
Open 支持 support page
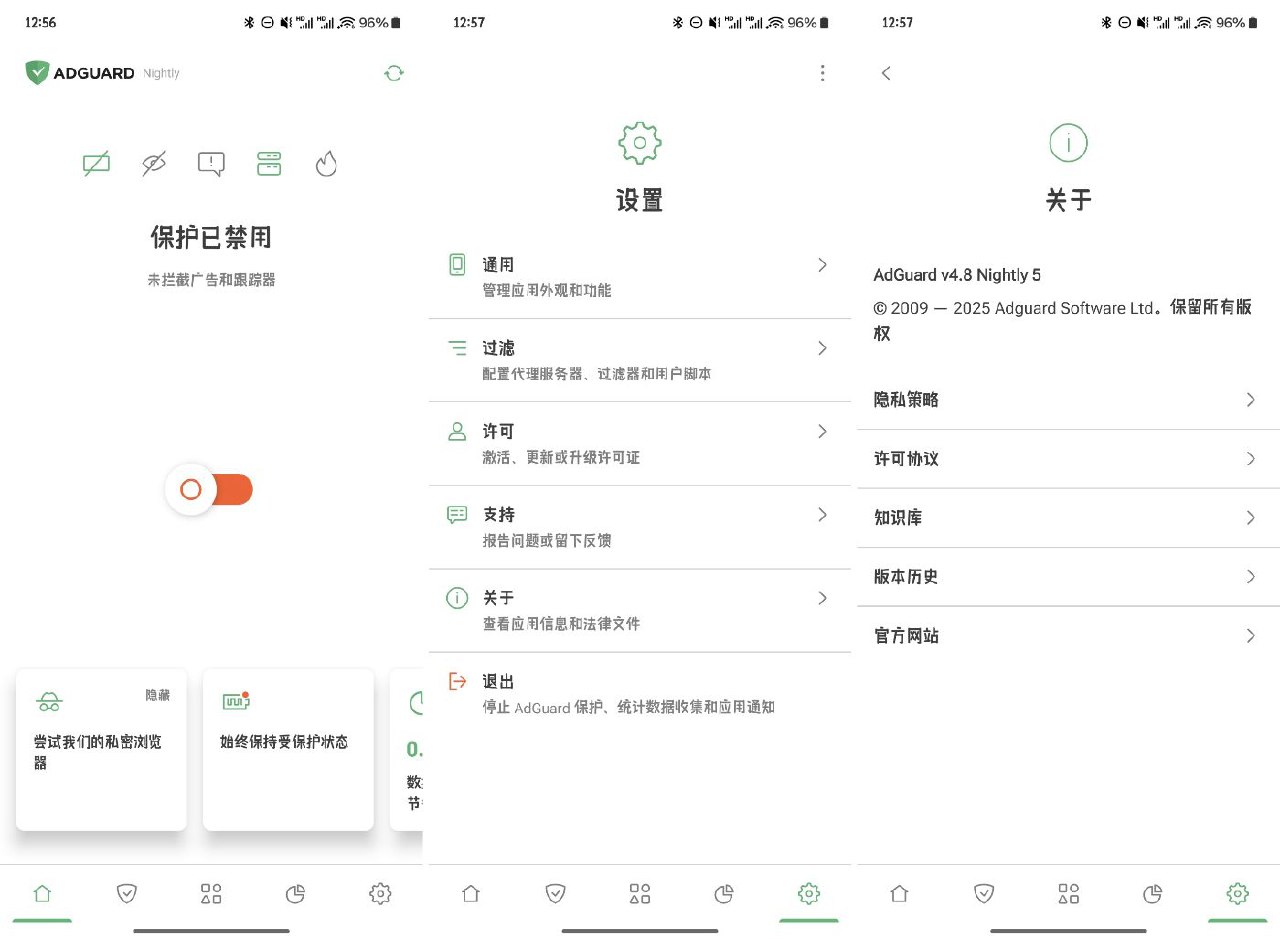[x=640, y=527]
